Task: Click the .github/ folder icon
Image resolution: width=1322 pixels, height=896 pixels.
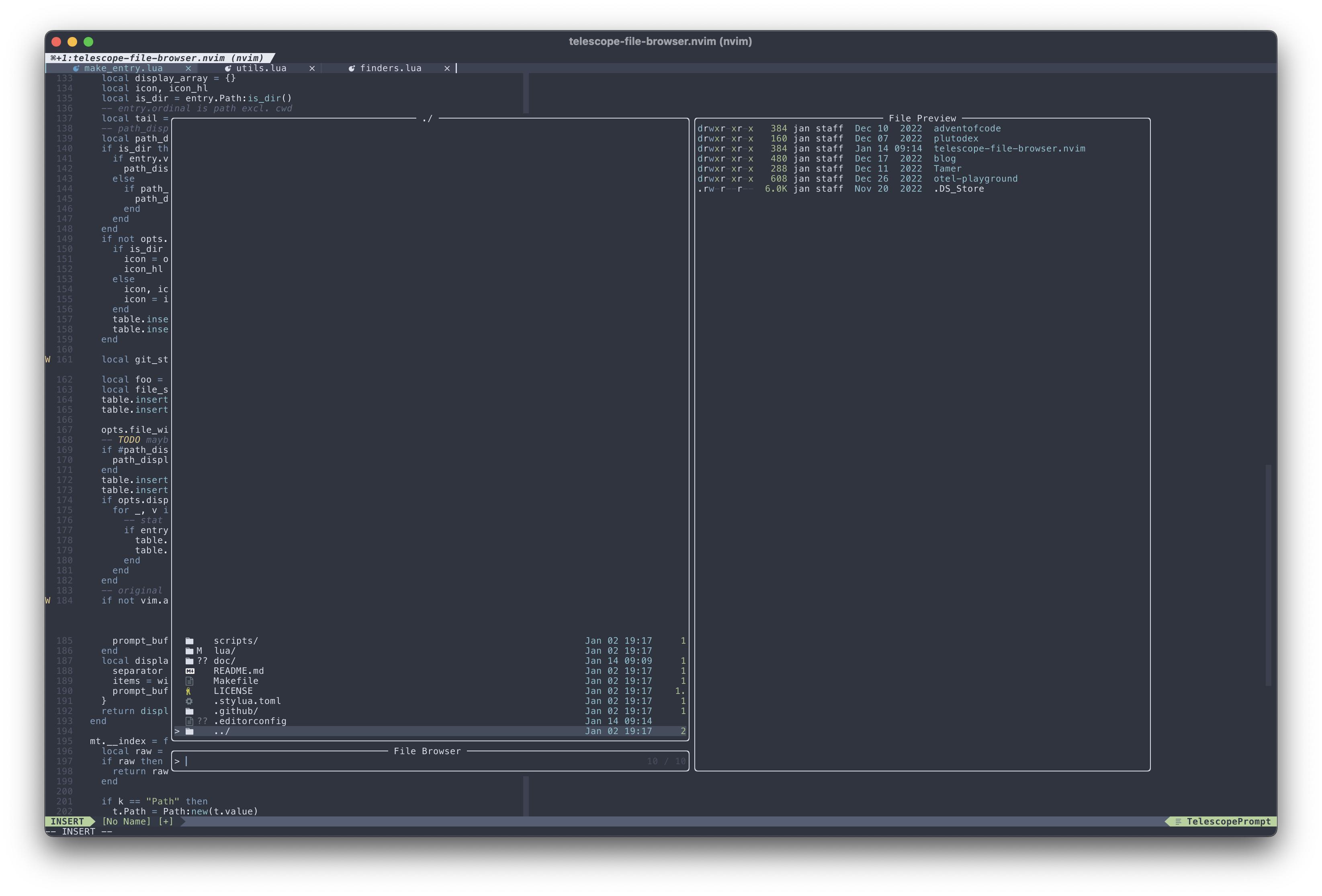Action: click(x=189, y=712)
